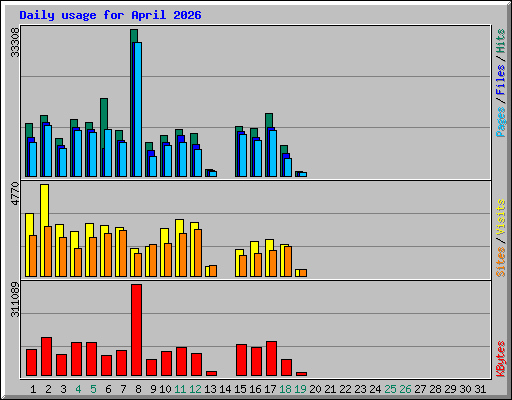This screenshot has height=400, width=512.
Task: Click day 10 on the x-axis
Action: (x=165, y=389)
